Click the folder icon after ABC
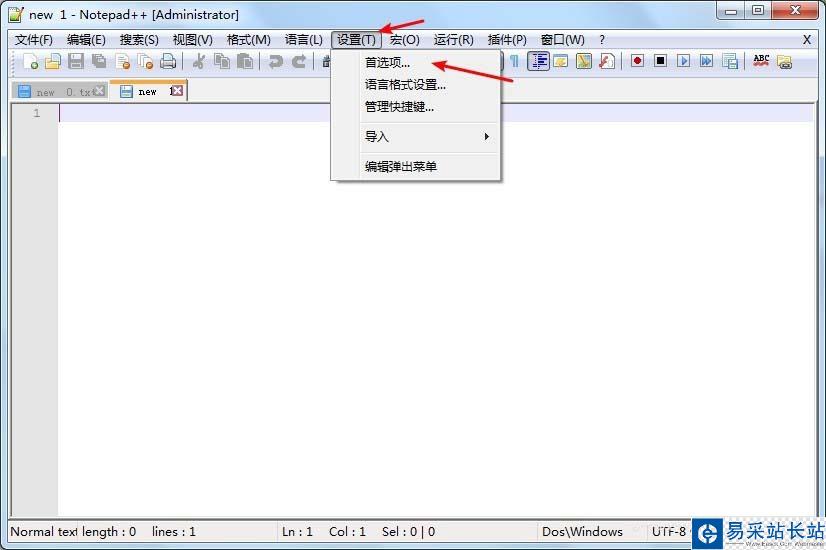This screenshot has height=550, width=826. point(784,62)
